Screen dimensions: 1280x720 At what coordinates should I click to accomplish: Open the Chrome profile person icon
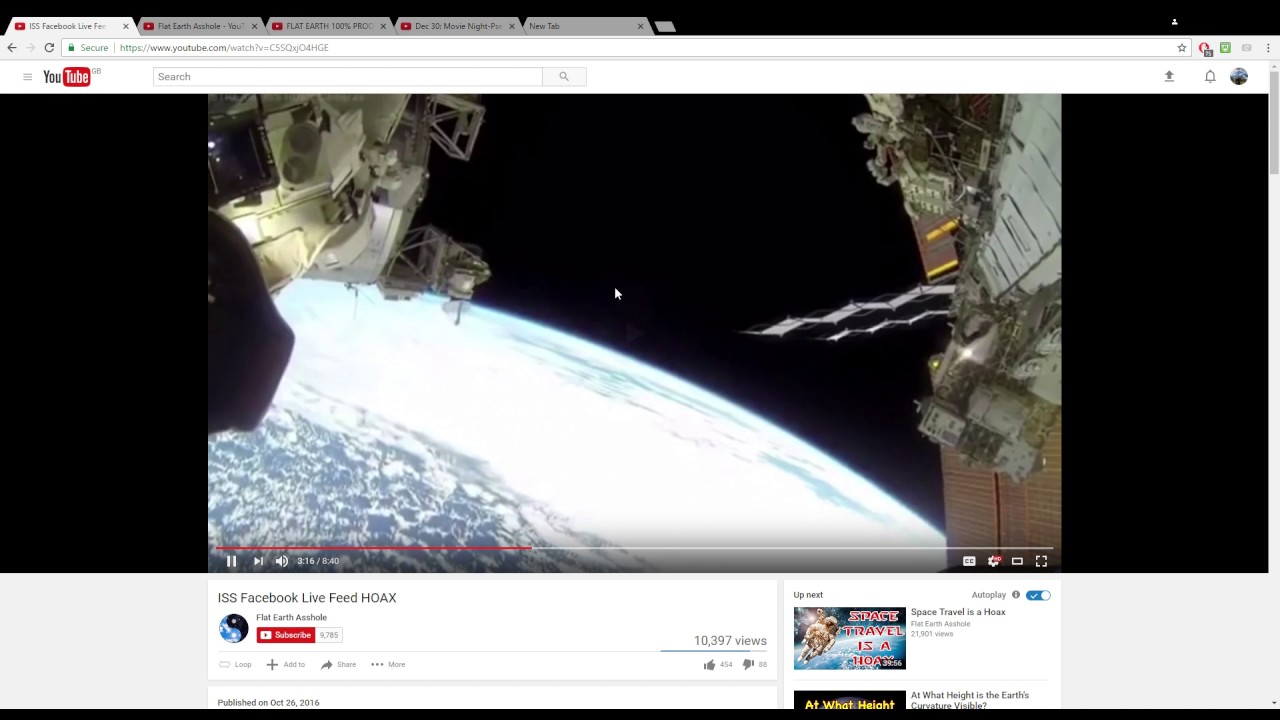click(1174, 21)
